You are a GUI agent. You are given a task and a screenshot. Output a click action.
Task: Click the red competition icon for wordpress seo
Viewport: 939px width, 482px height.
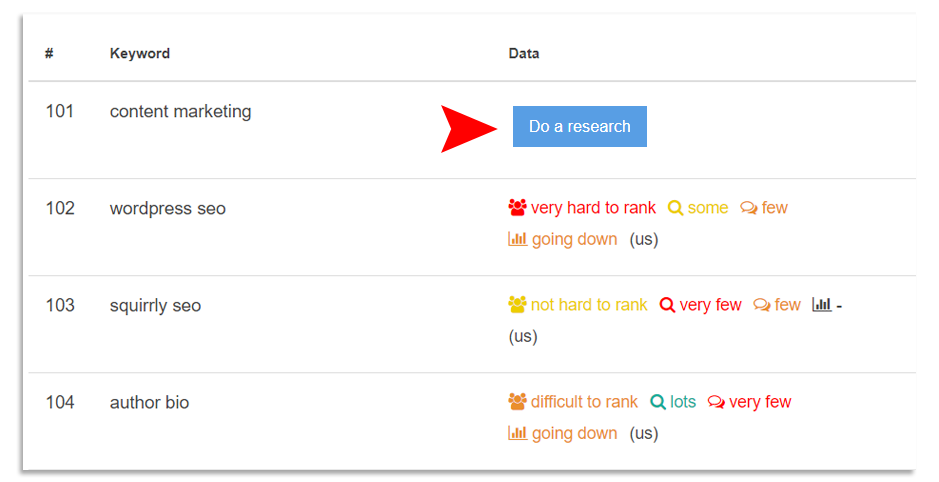coord(517,207)
